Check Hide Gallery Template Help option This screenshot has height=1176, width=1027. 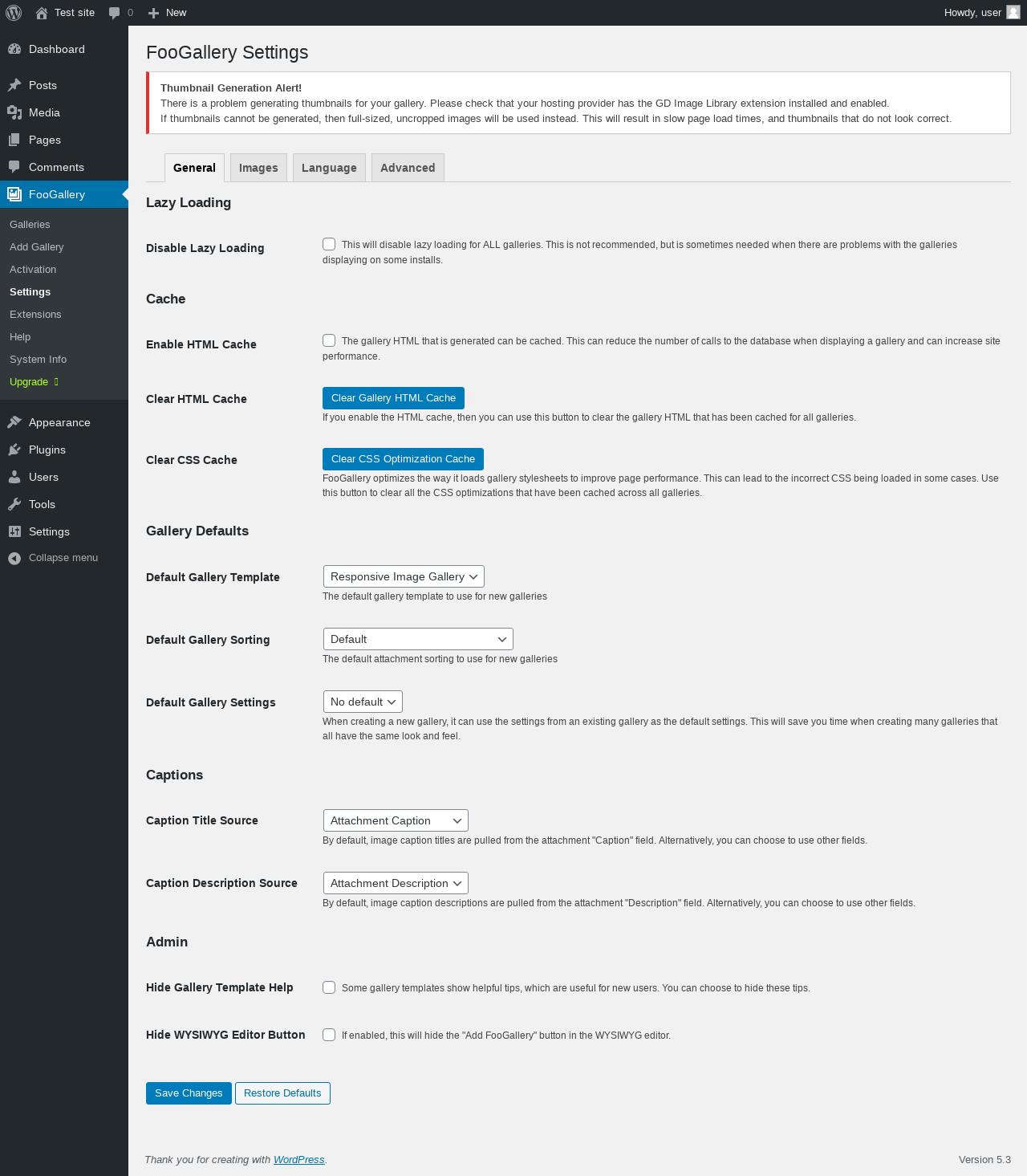click(329, 987)
